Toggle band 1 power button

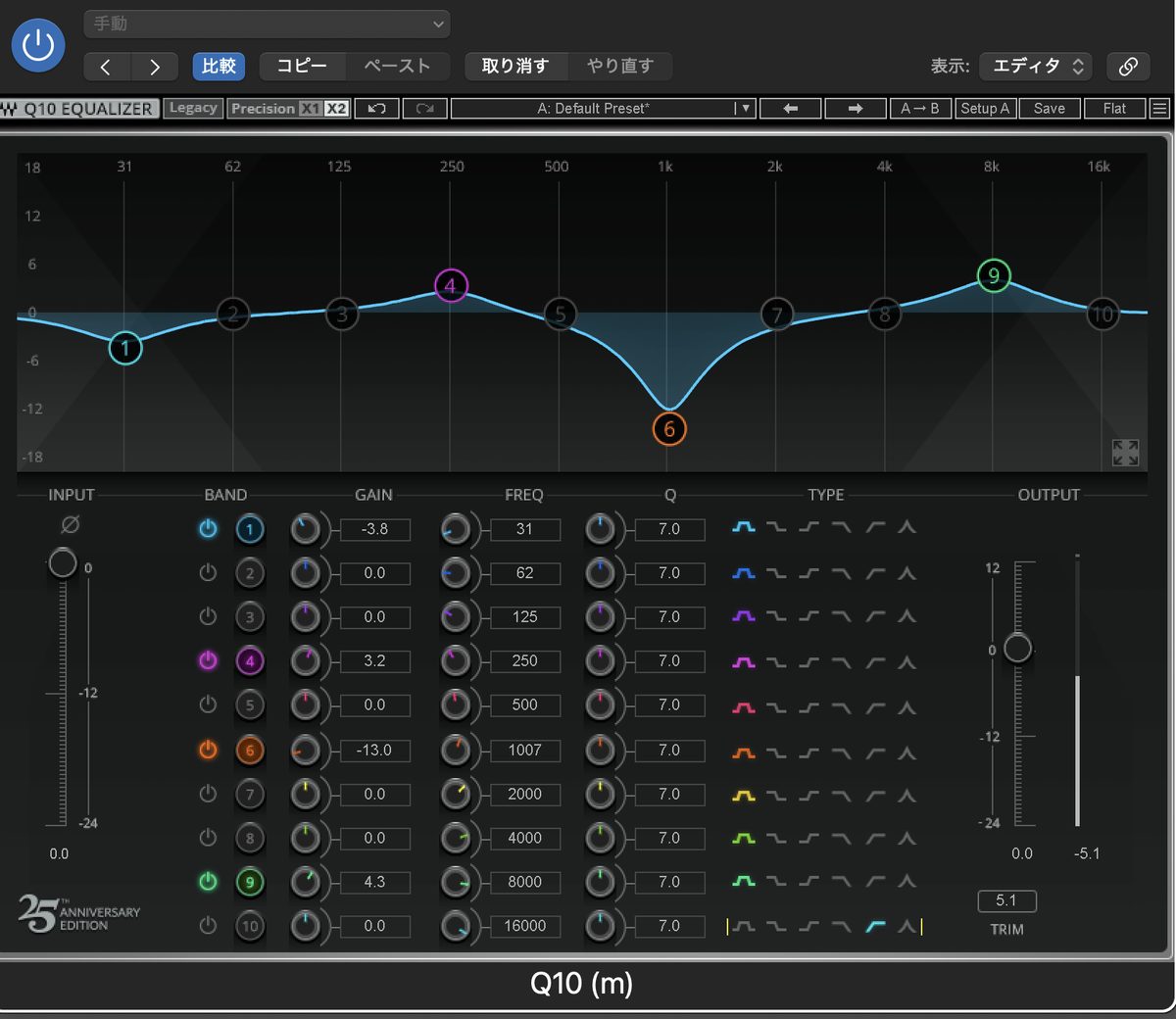208,529
